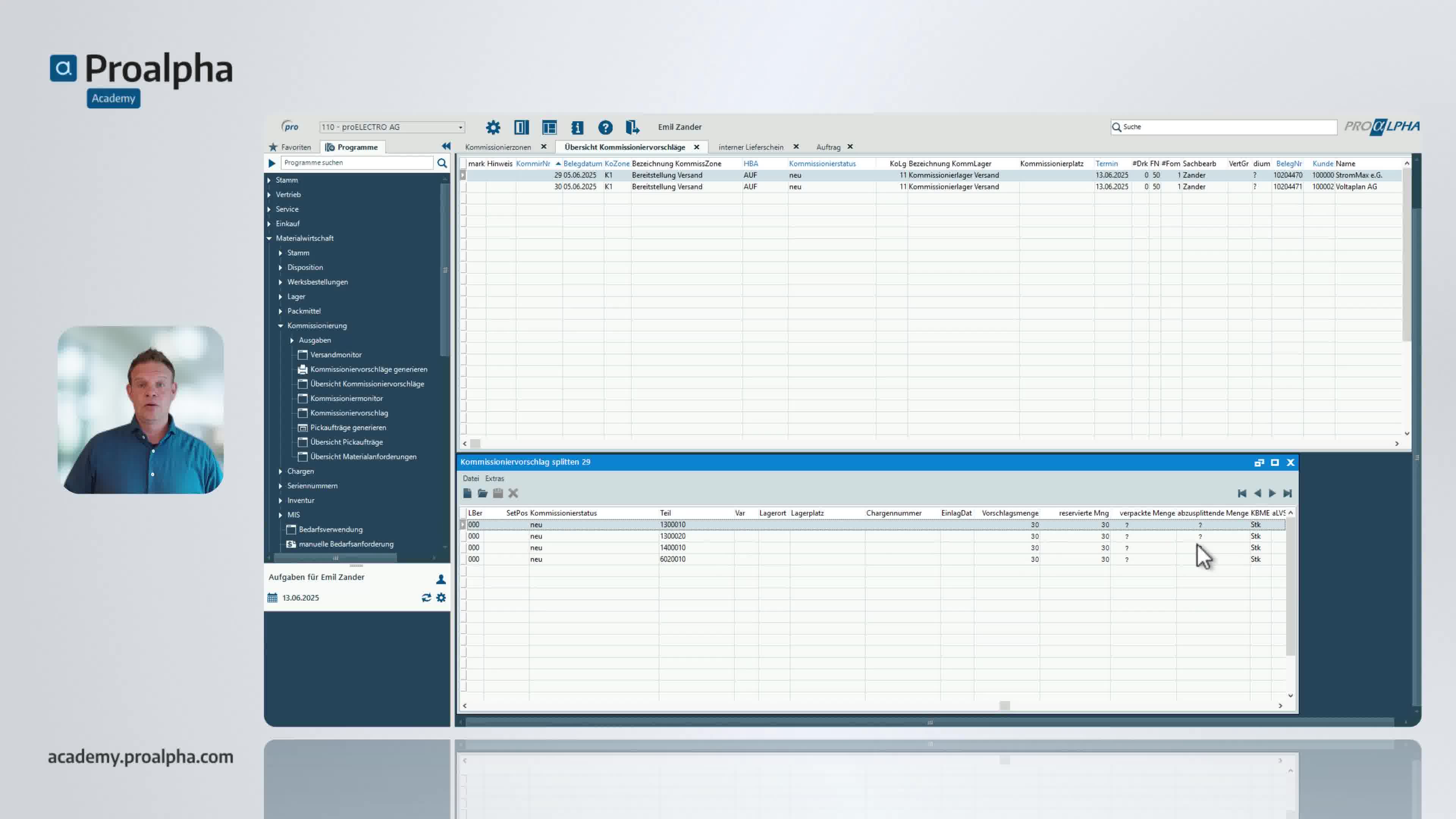Viewport: 1456px width, 819px height.
Task: Expand the Chargen tree node
Action: (x=281, y=471)
